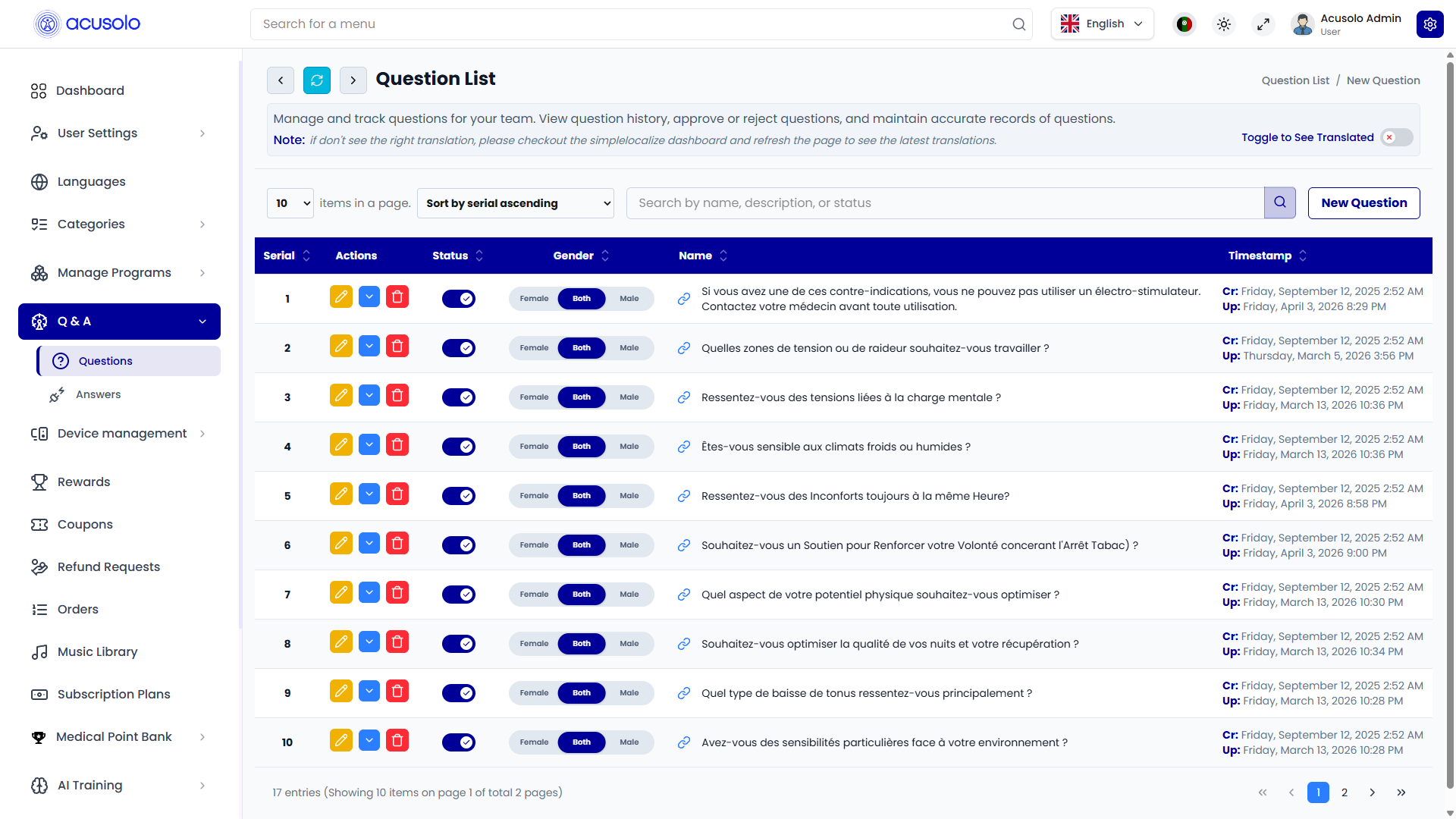
Task: Focus the Search by name, description field
Action: (945, 203)
